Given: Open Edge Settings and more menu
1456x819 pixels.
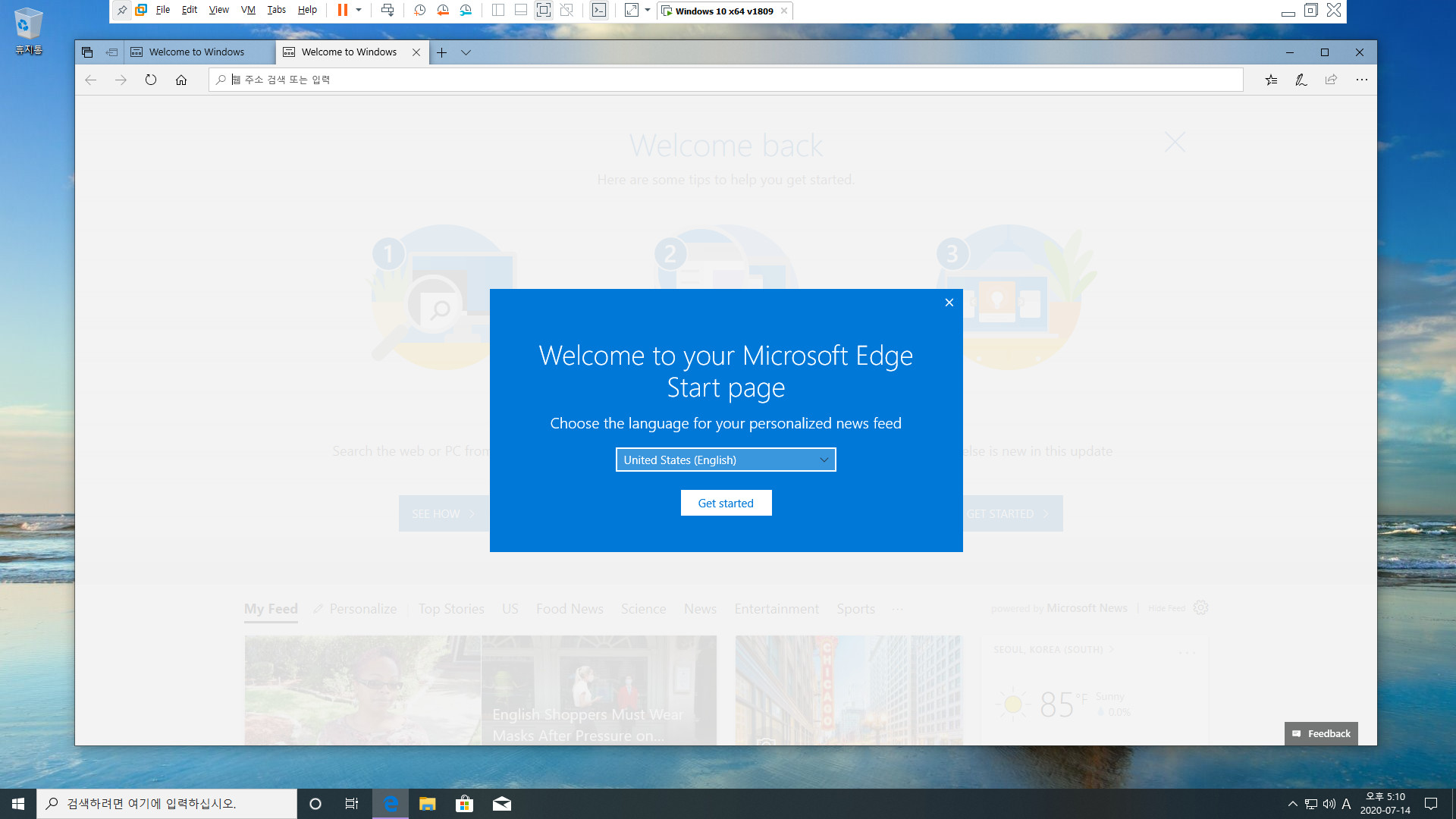Looking at the screenshot, I should [1362, 80].
